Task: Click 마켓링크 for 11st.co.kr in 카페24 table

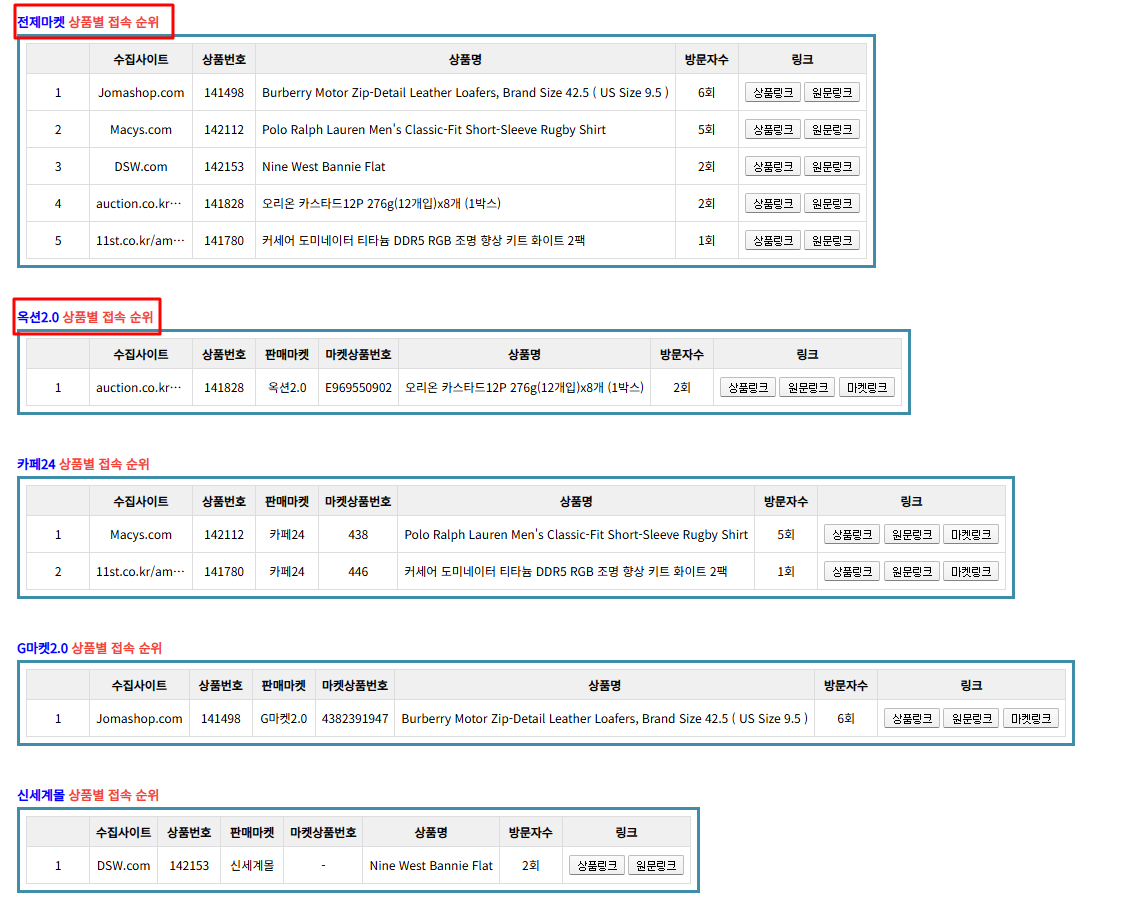Action: click(x=970, y=572)
